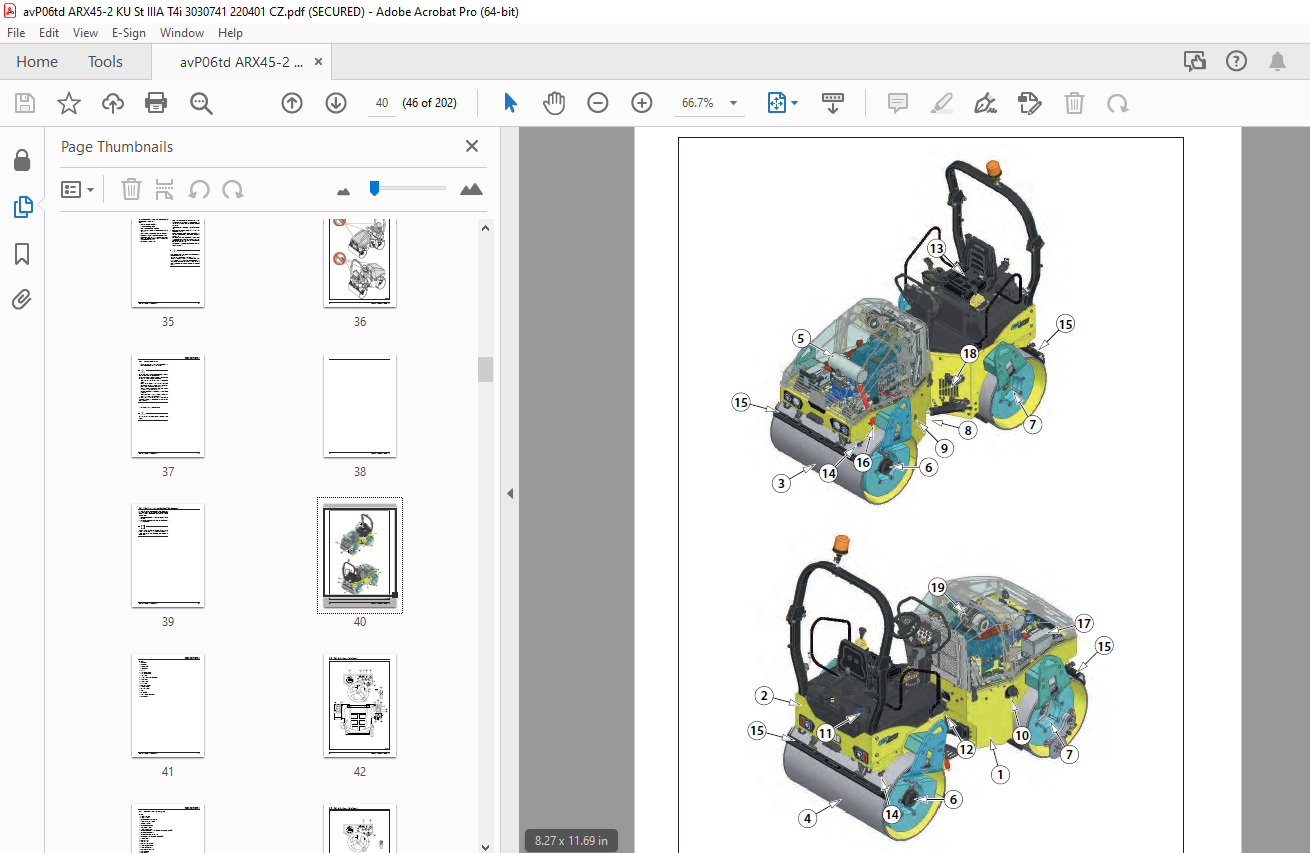The image size is (1310, 853).
Task: Toggle the Page Thumbnails sidebar icon
Action: pyautogui.click(x=23, y=207)
